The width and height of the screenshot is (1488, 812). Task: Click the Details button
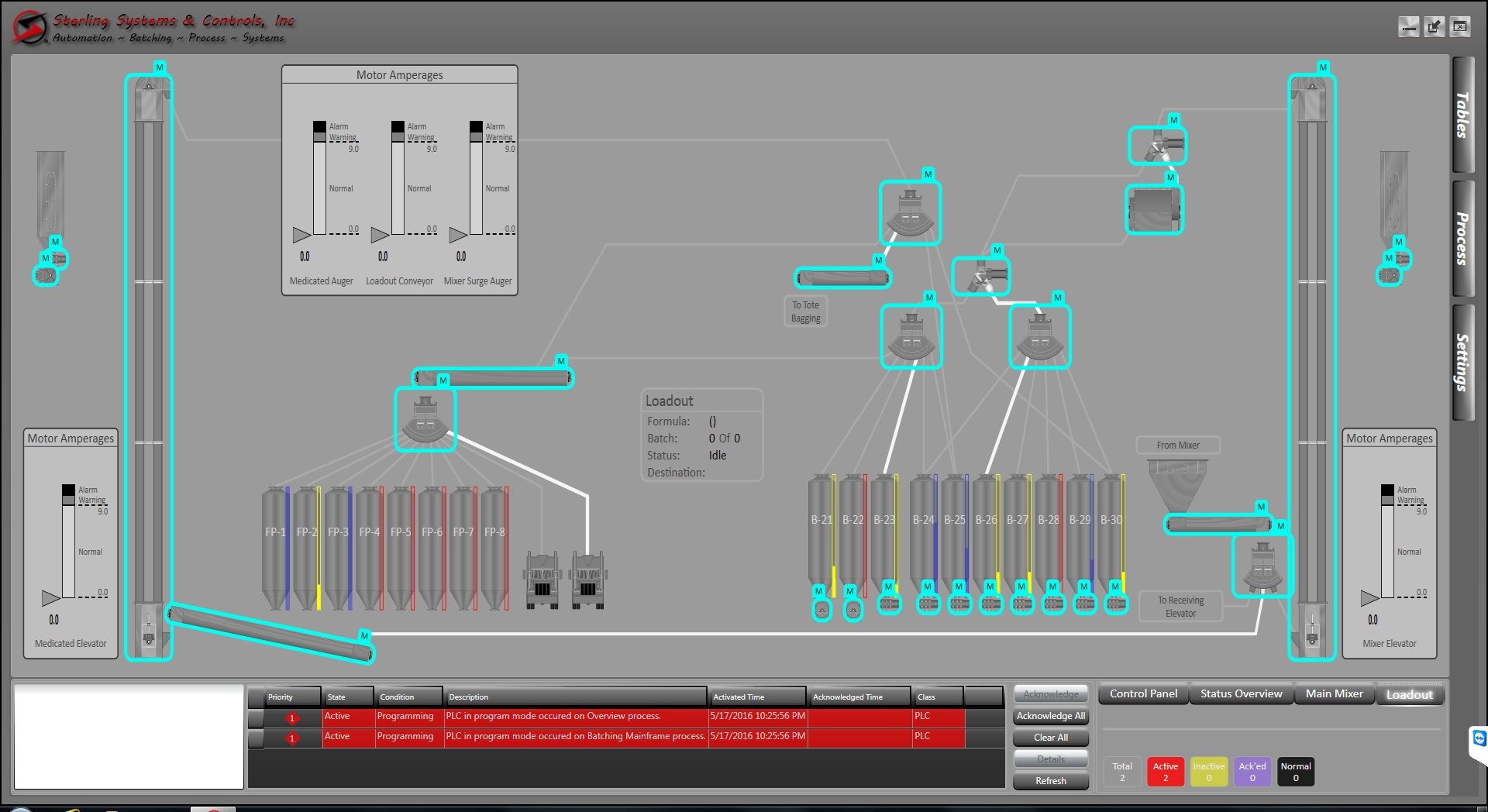click(1050, 759)
